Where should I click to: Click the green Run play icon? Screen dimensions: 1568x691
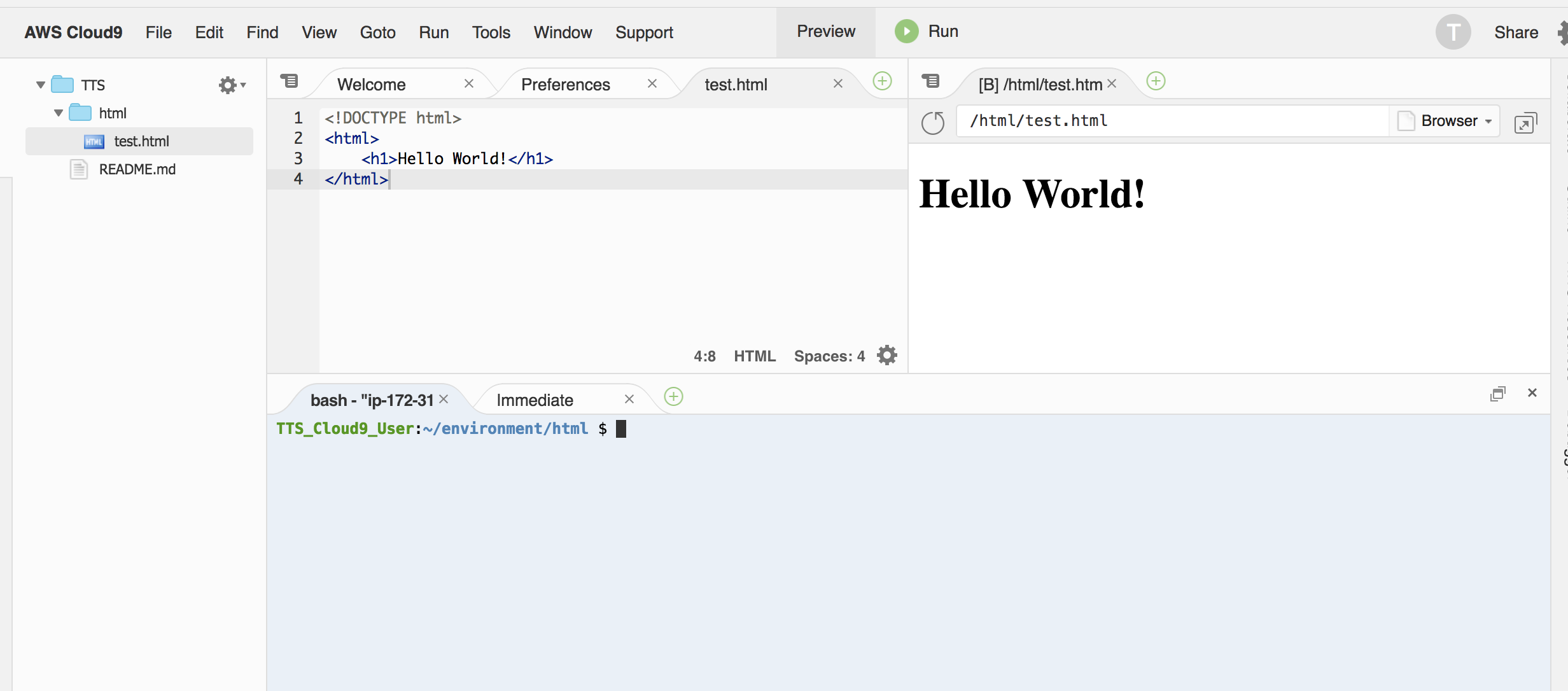[906, 31]
